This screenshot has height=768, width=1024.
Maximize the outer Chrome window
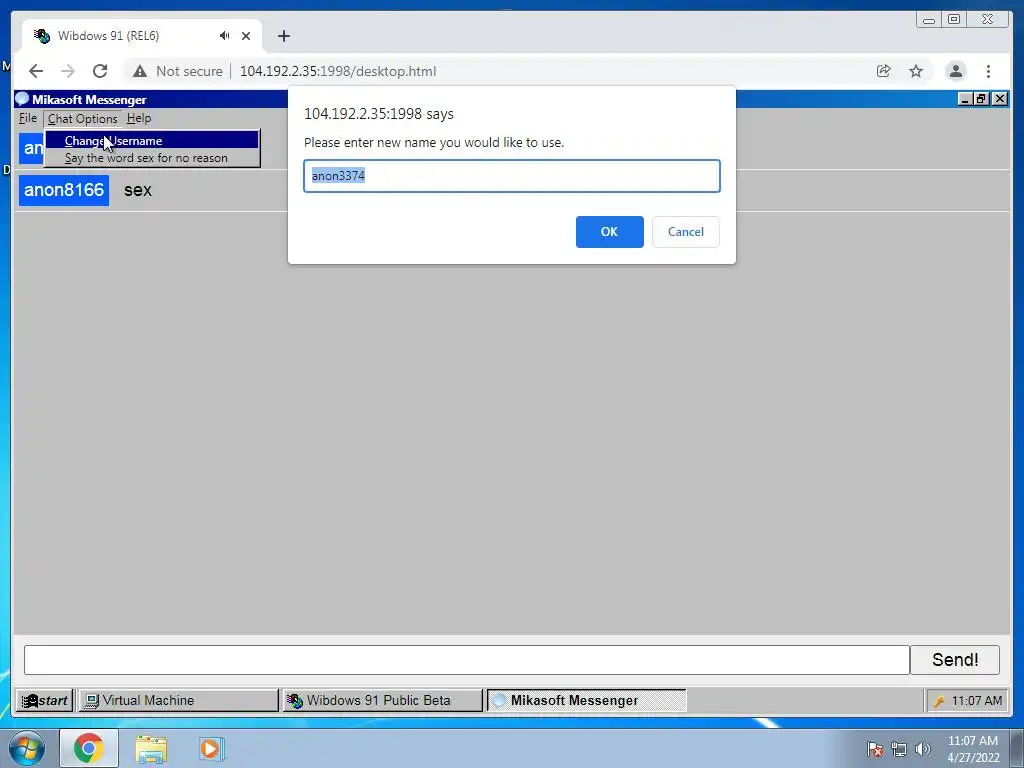click(954, 19)
